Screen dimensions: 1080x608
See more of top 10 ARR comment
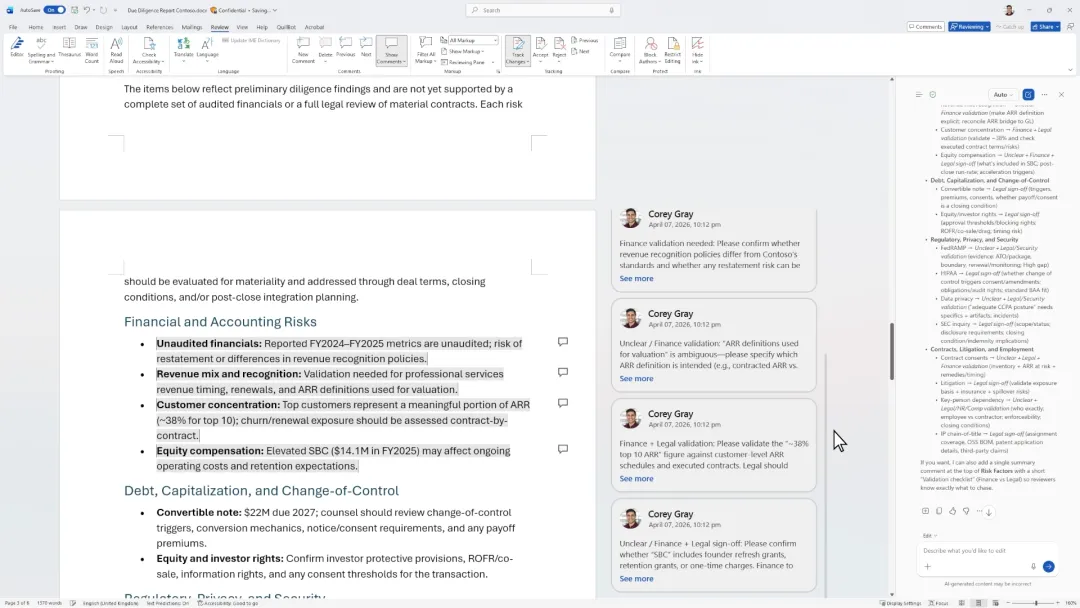636,479
